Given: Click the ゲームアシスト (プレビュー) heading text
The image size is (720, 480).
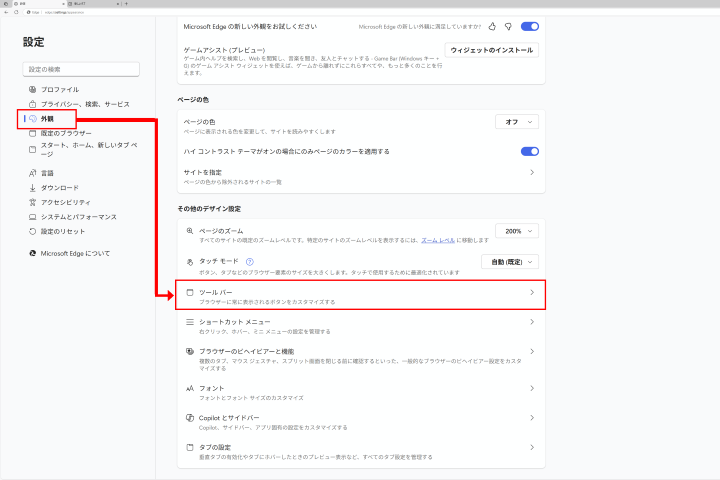Looking at the screenshot, I should tap(225, 50).
